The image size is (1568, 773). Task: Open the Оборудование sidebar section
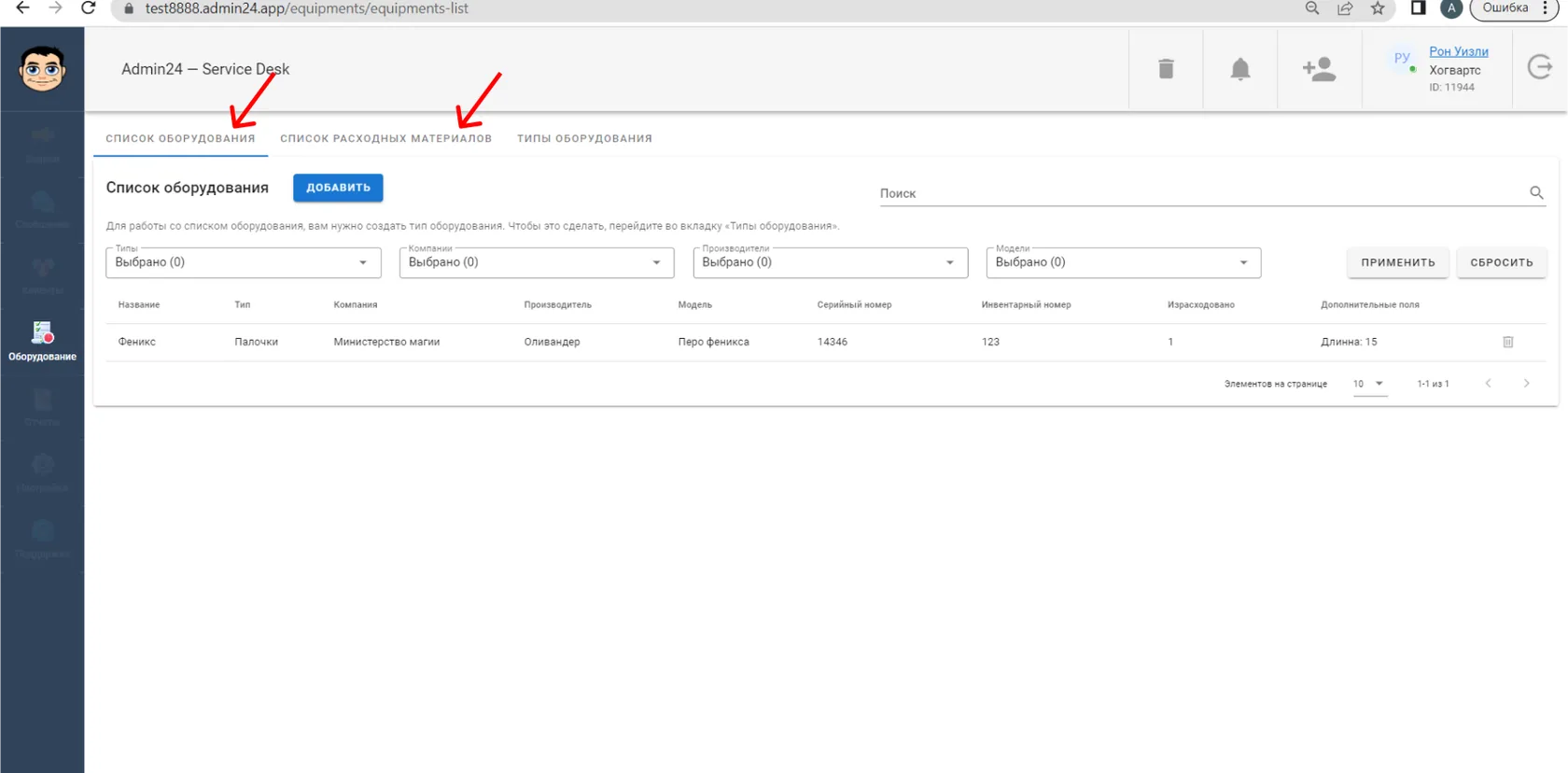[42, 342]
